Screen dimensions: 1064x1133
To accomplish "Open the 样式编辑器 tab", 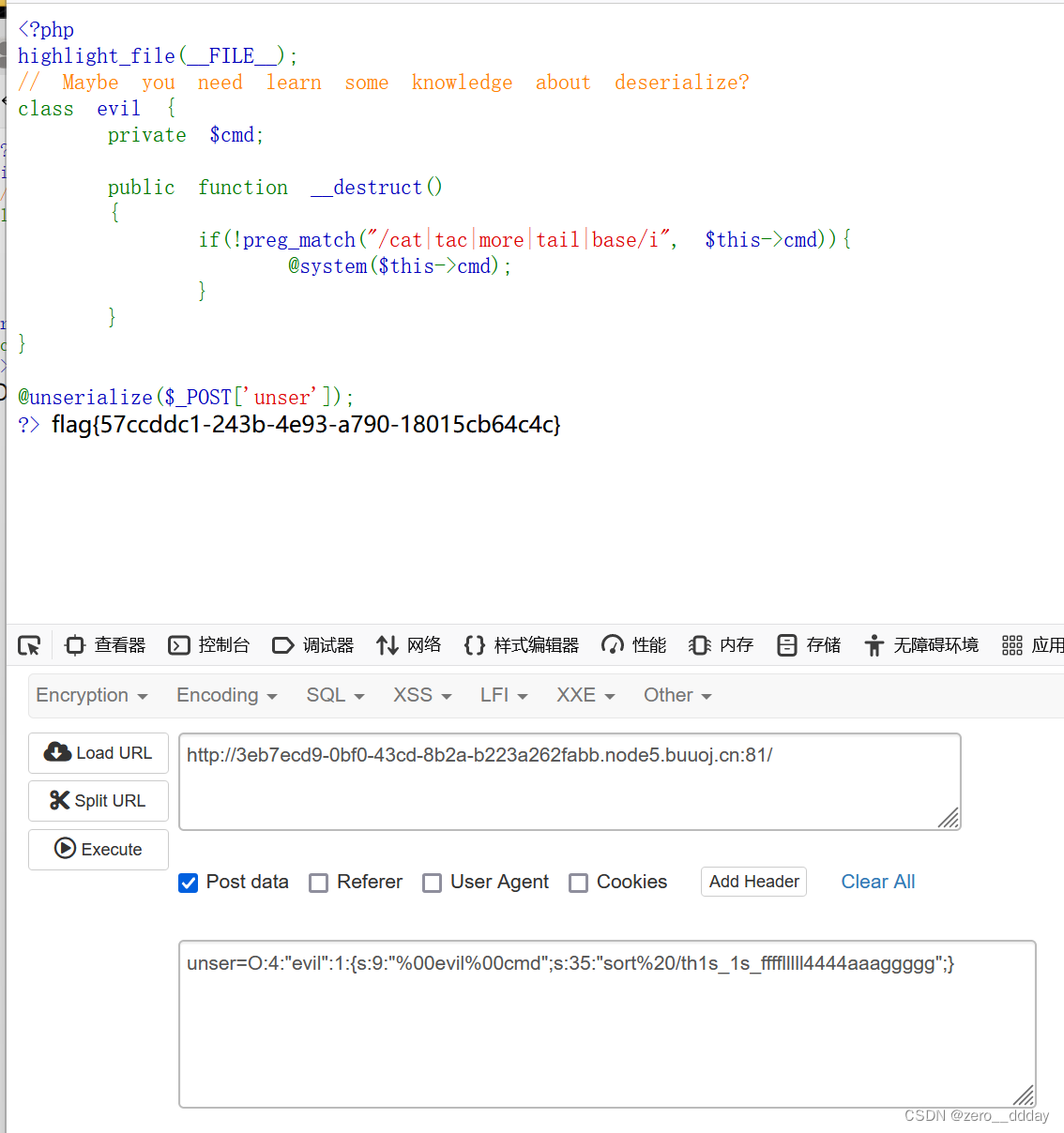I will tap(521, 645).
